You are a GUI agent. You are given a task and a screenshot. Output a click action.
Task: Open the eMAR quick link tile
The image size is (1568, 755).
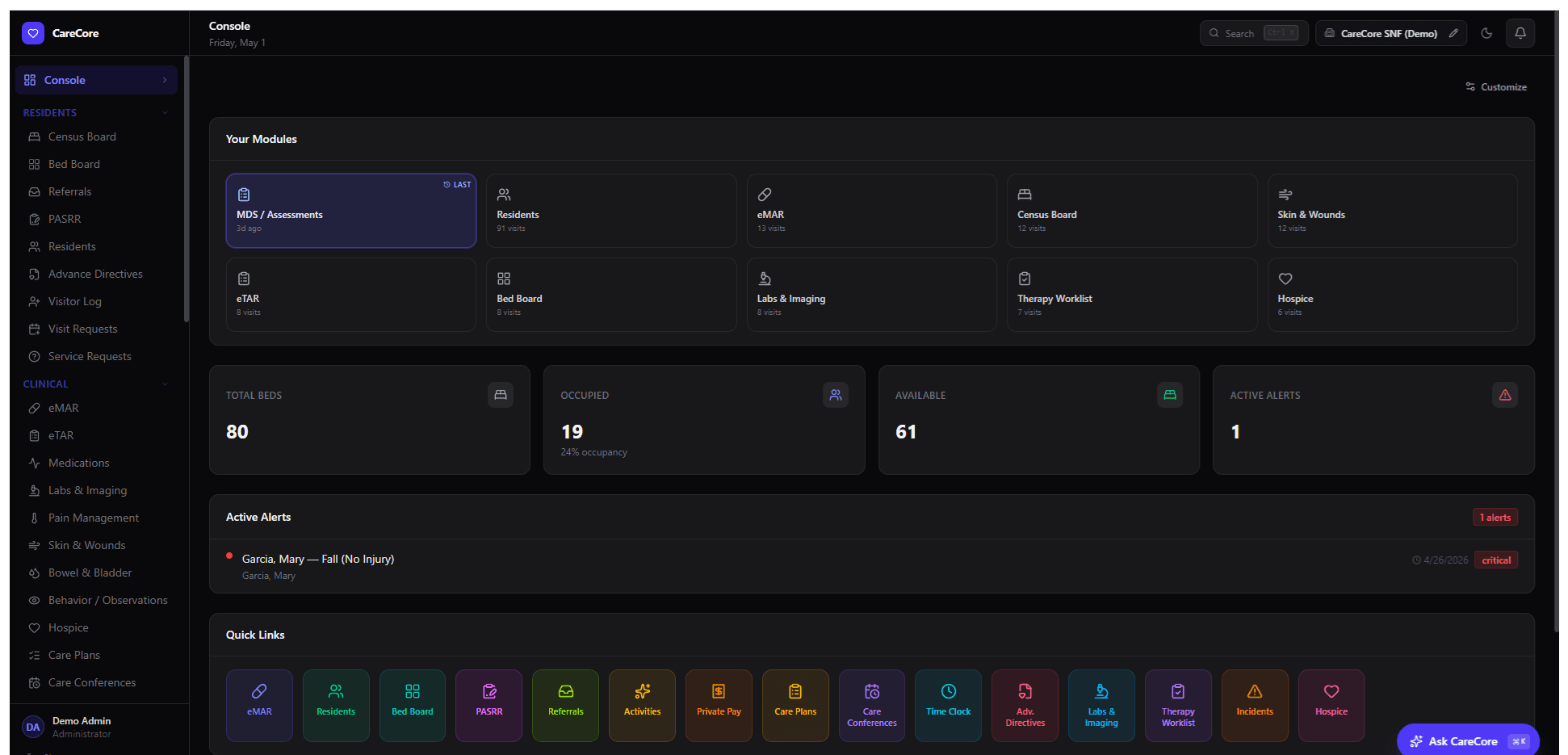pos(259,706)
